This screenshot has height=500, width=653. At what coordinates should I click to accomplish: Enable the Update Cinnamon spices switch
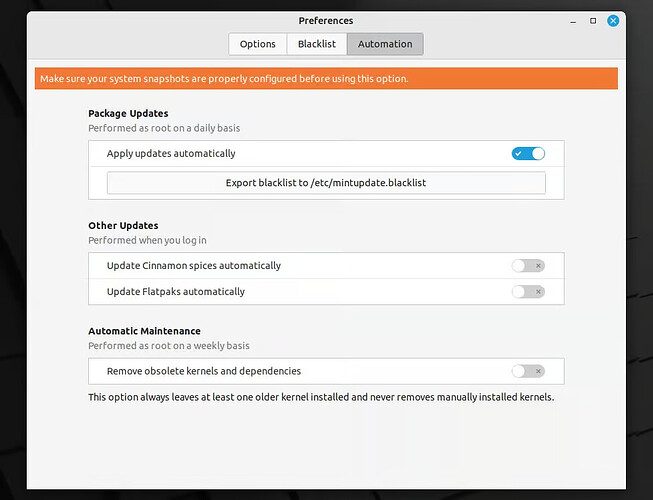(x=528, y=266)
